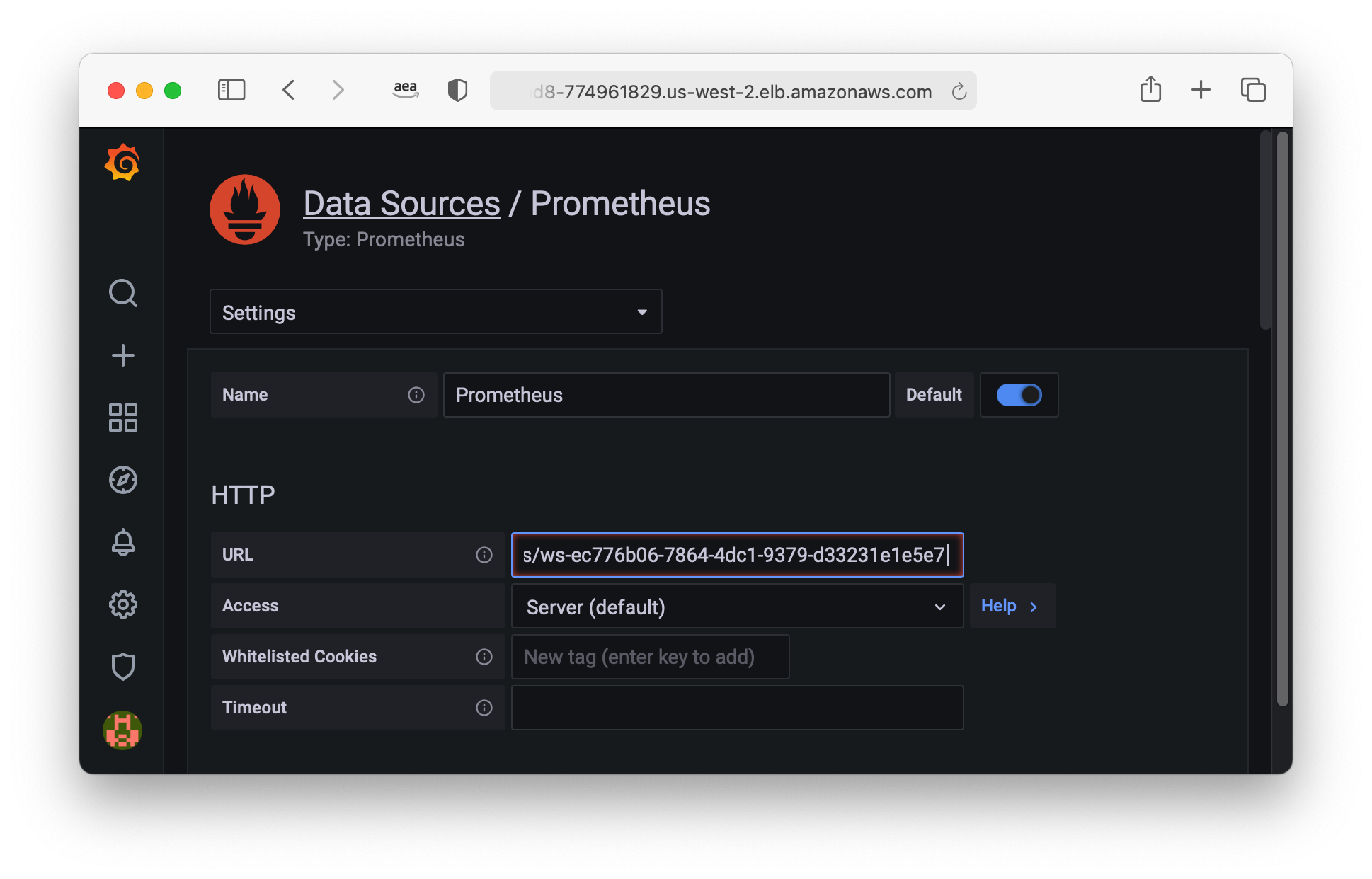Open the Explore compass icon
This screenshot has width=1372, height=879.
(122, 480)
